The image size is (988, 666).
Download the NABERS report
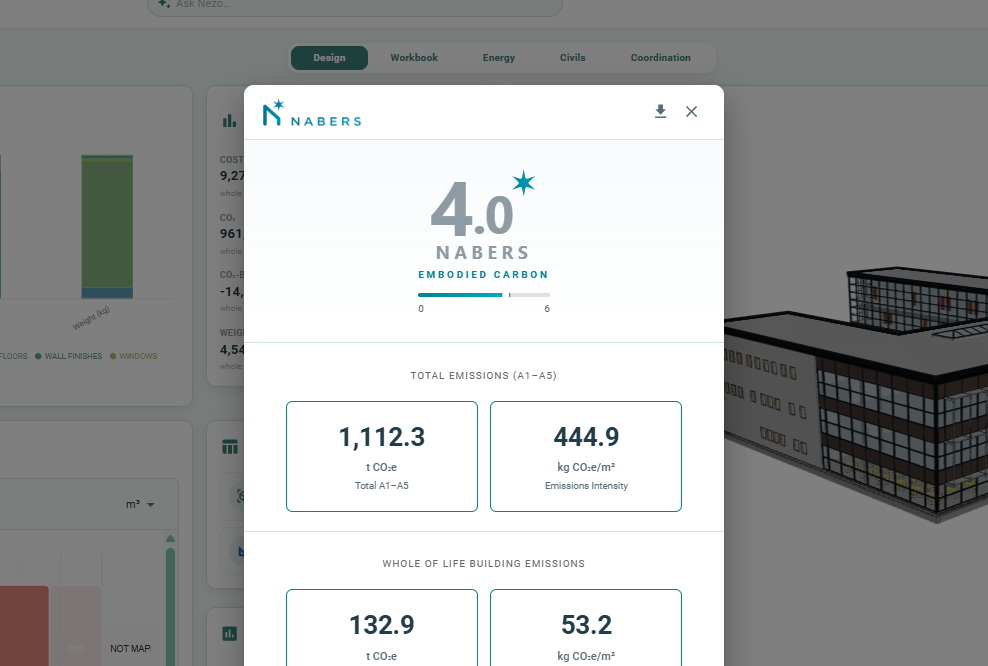[x=660, y=112]
